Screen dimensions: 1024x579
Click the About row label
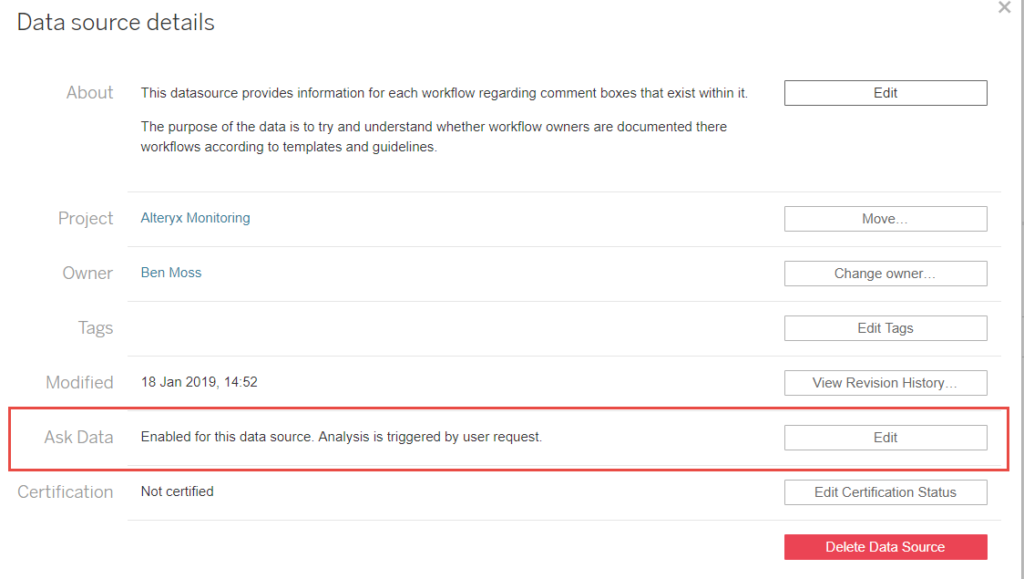(89, 93)
